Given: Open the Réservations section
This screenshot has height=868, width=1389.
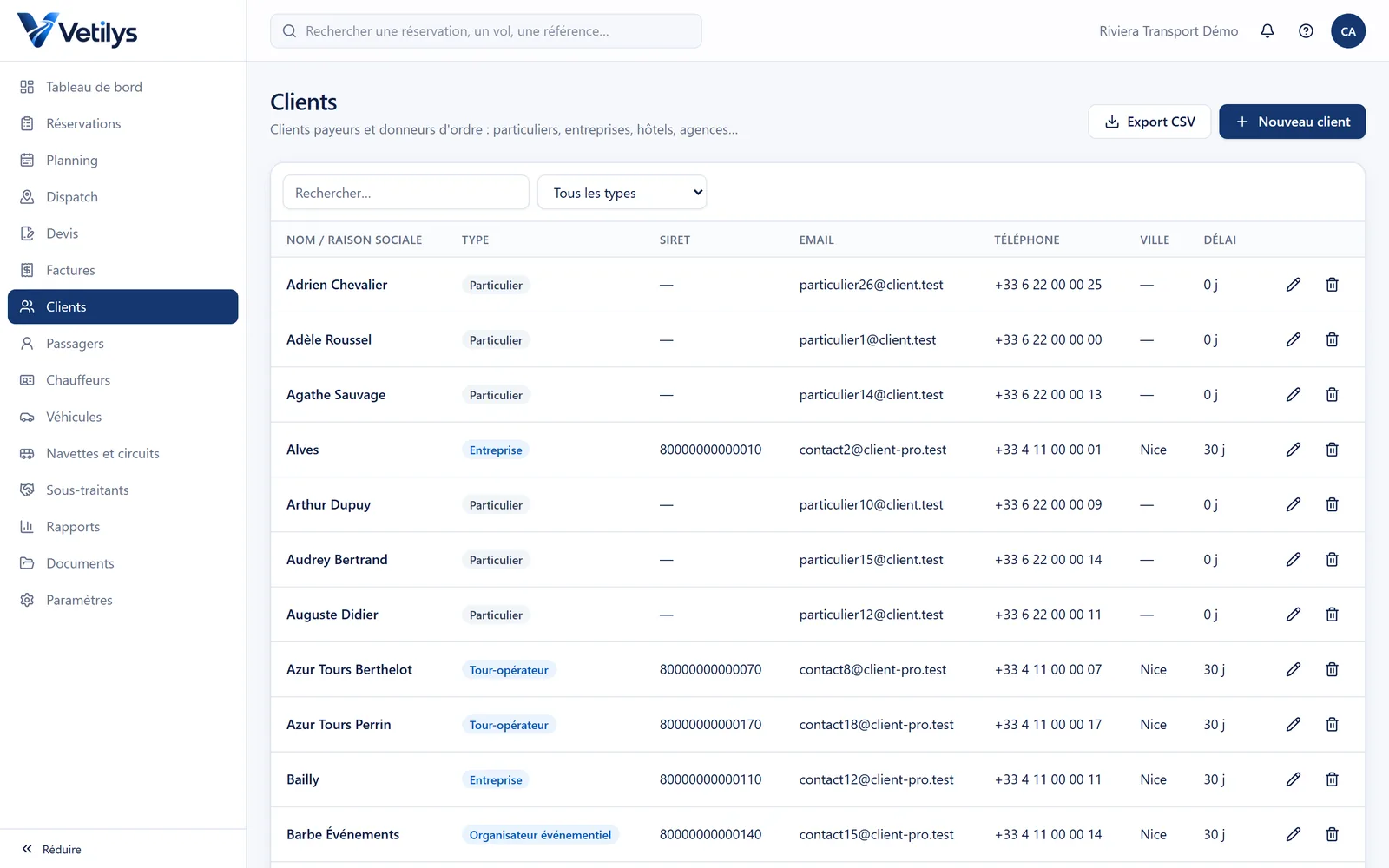Looking at the screenshot, I should tap(123, 123).
